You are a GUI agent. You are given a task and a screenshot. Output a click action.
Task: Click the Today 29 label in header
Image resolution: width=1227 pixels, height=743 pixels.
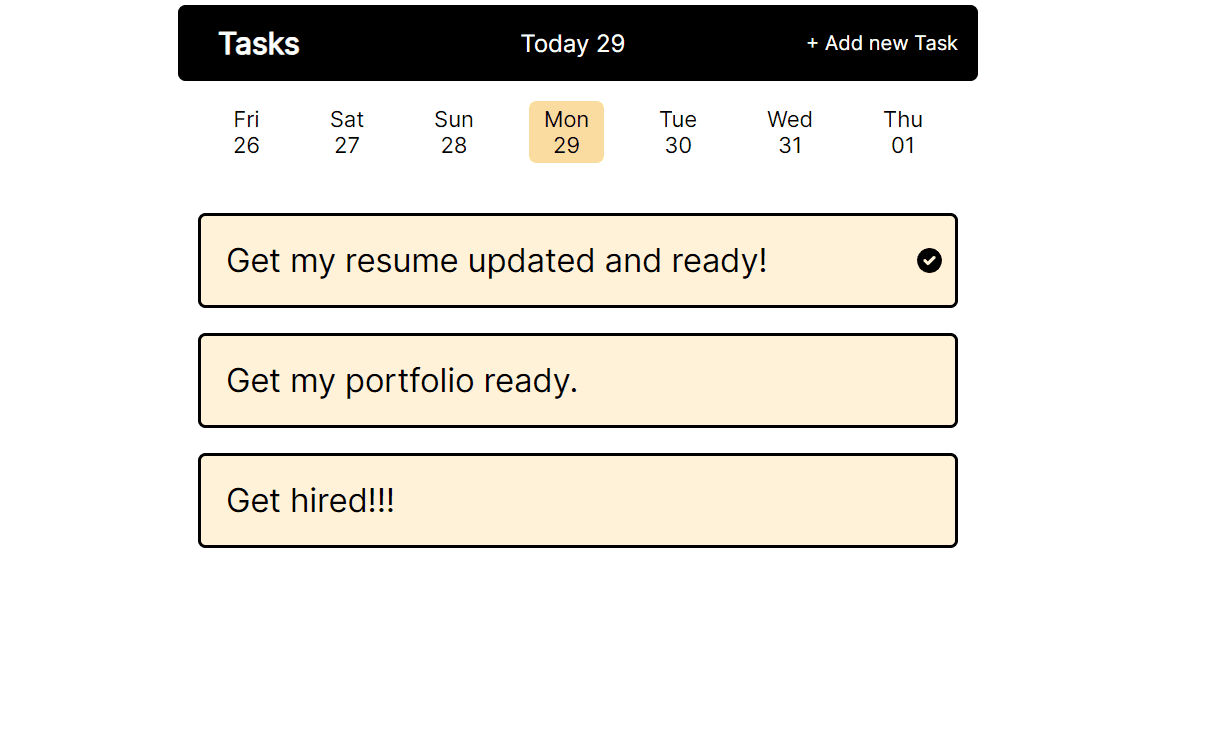point(573,44)
